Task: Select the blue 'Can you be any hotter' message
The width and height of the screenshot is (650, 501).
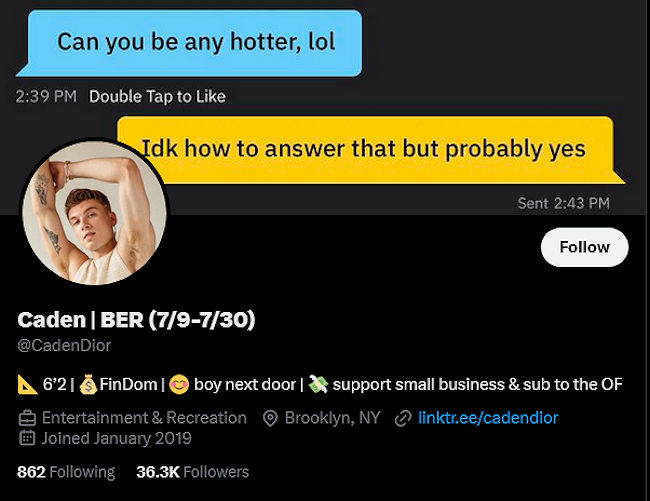Action: click(x=189, y=43)
